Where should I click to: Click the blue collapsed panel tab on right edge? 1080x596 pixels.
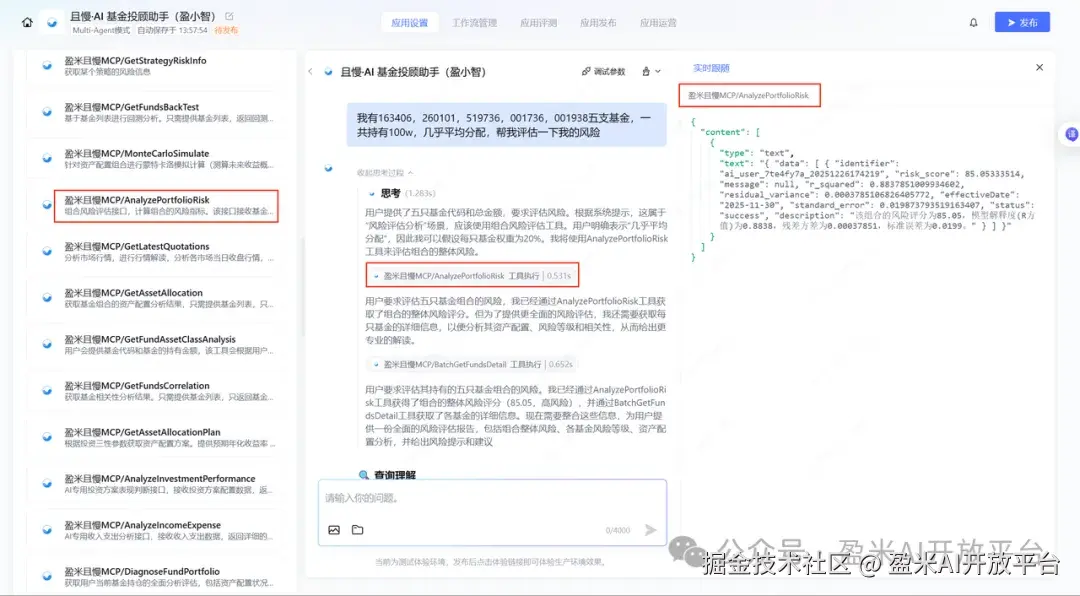[x=1071, y=135]
